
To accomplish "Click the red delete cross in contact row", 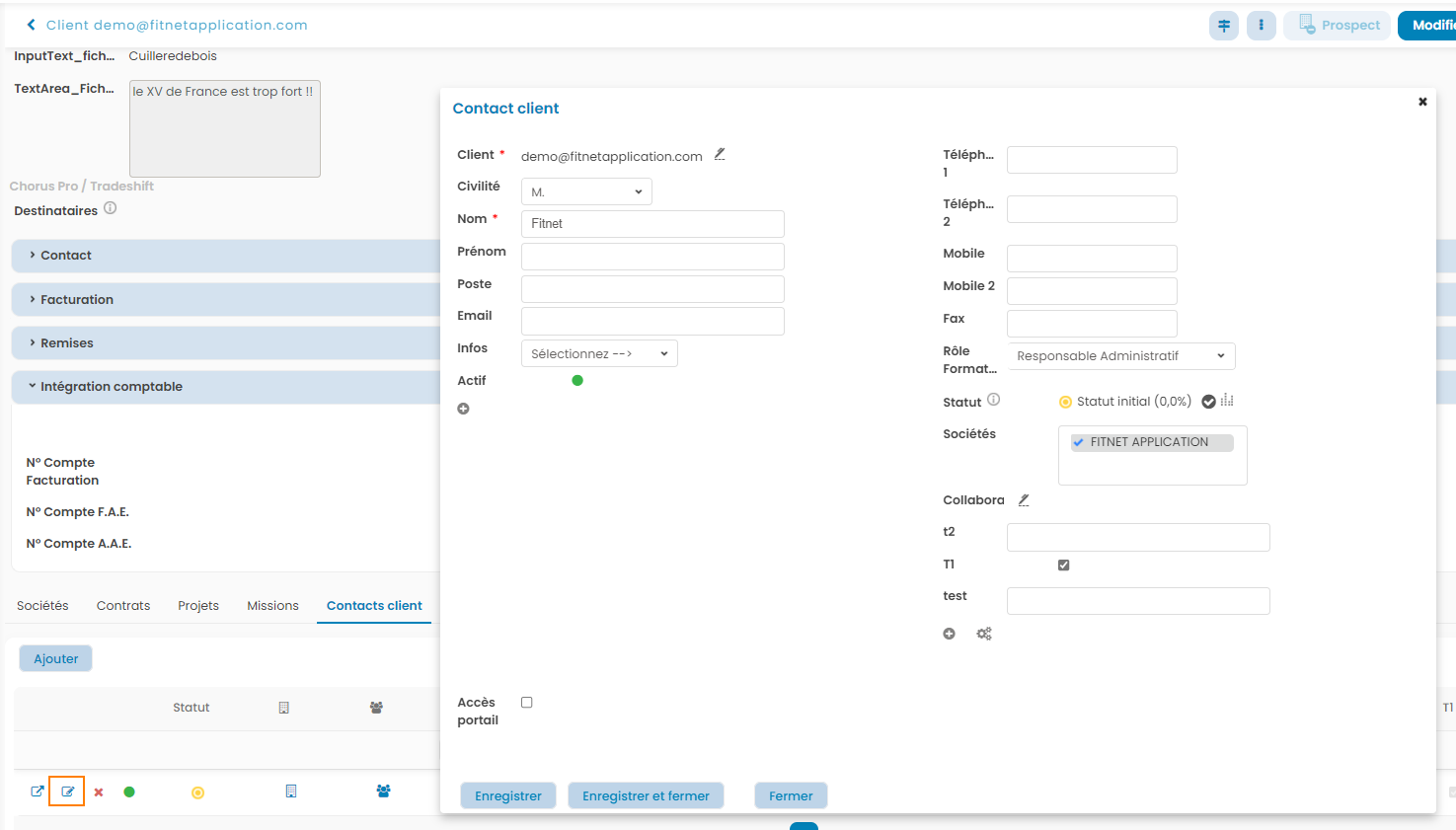I will coord(99,792).
